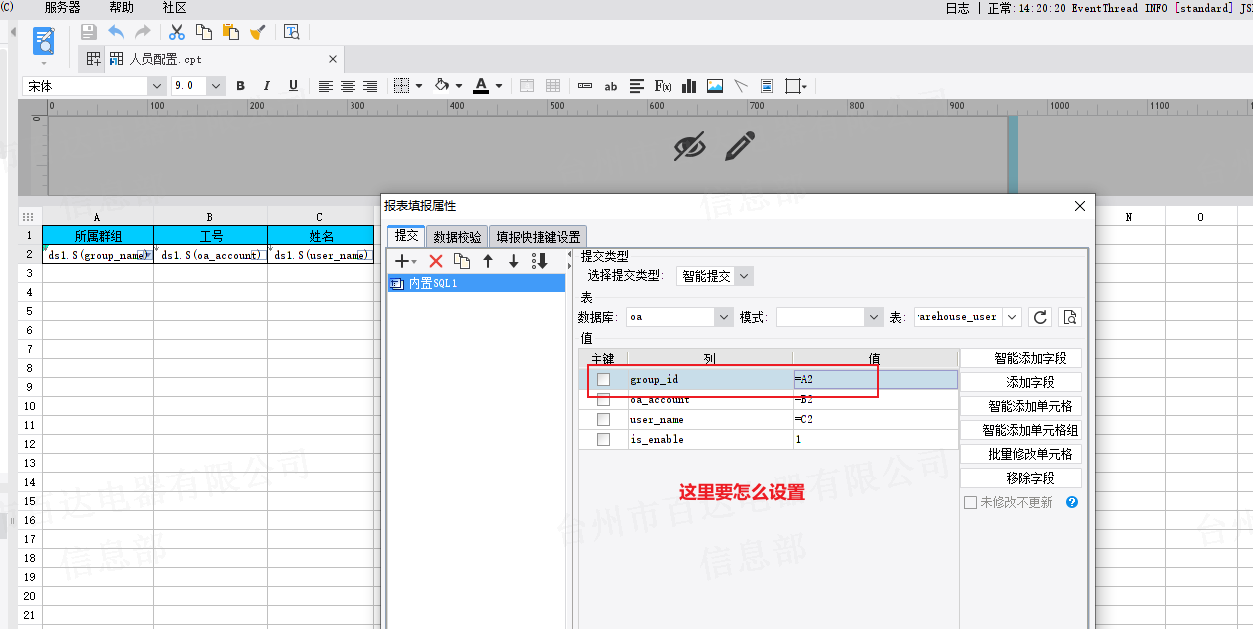Click the insert chart icon in toolbar
Viewport: 1253px width, 629px height.
[x=689, y=86]
